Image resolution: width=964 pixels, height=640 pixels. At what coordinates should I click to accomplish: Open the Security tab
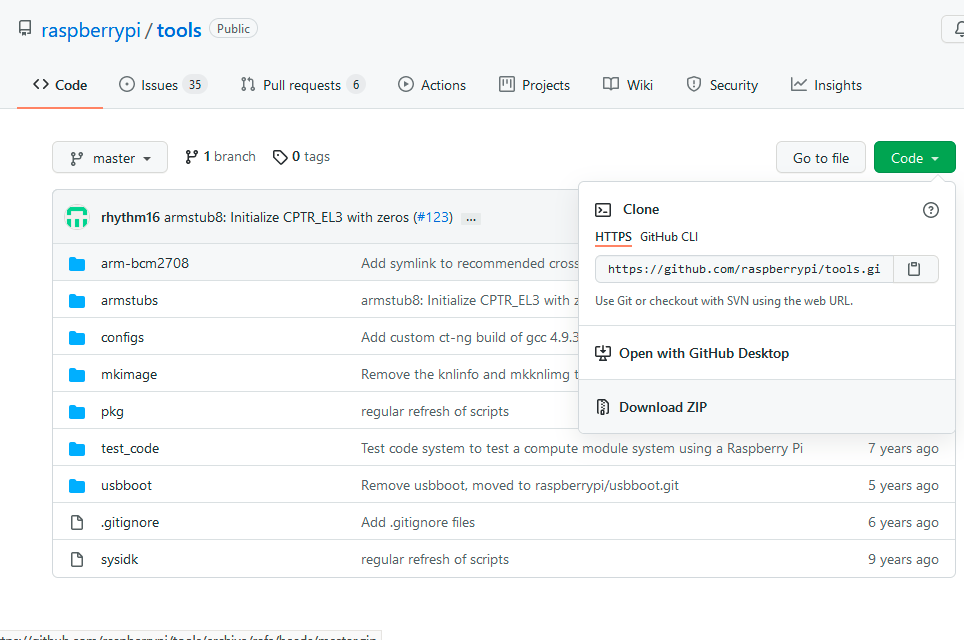click(722, 85)
